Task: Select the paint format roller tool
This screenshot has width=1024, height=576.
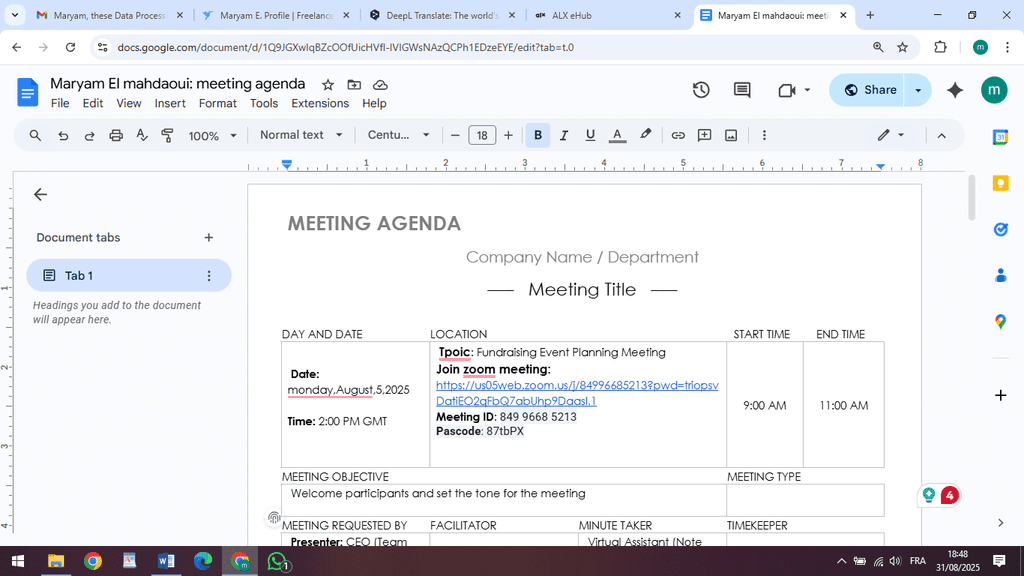Action: [x=167, y=135]
